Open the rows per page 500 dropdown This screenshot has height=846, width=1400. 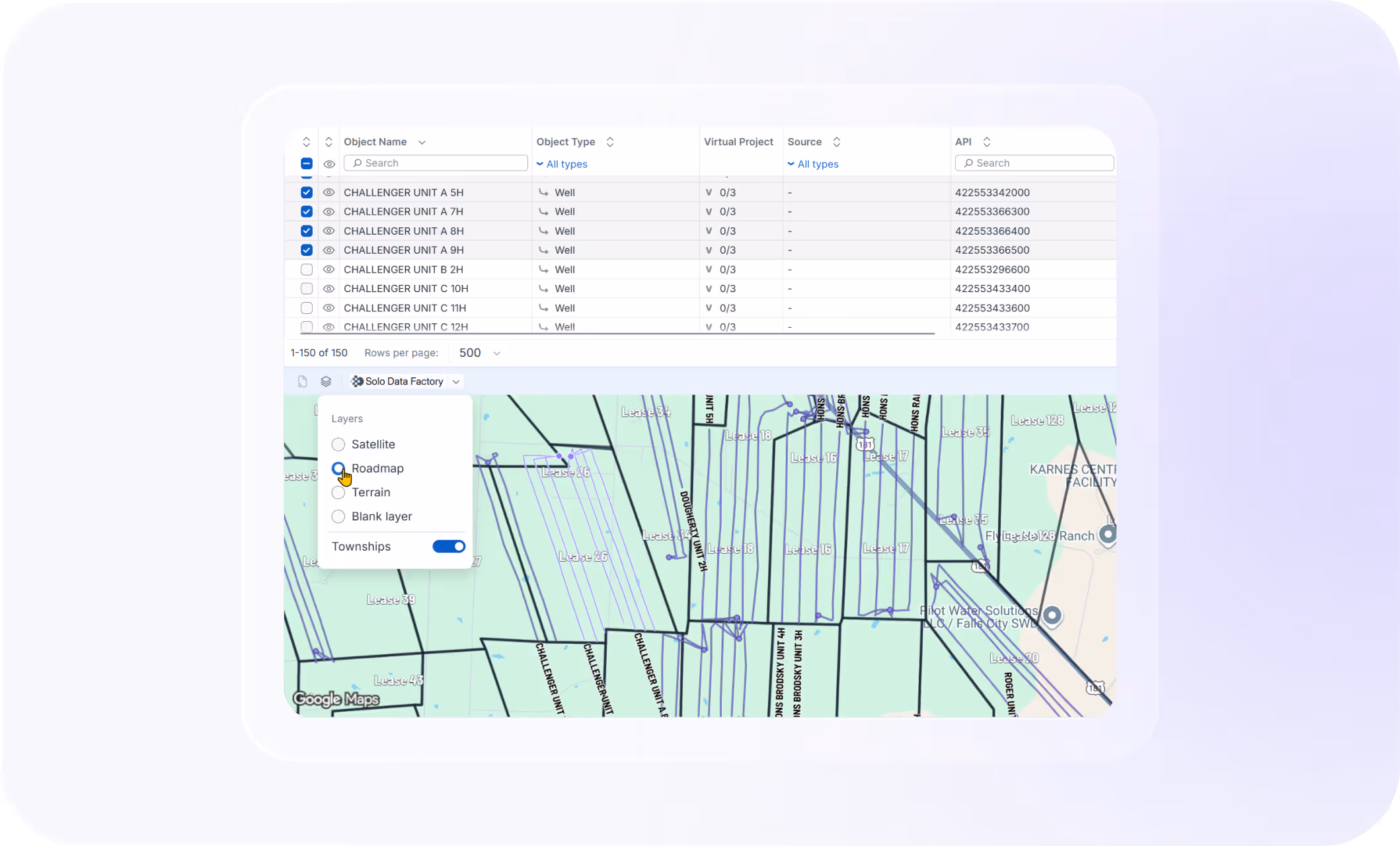click(x=480, y=353)
